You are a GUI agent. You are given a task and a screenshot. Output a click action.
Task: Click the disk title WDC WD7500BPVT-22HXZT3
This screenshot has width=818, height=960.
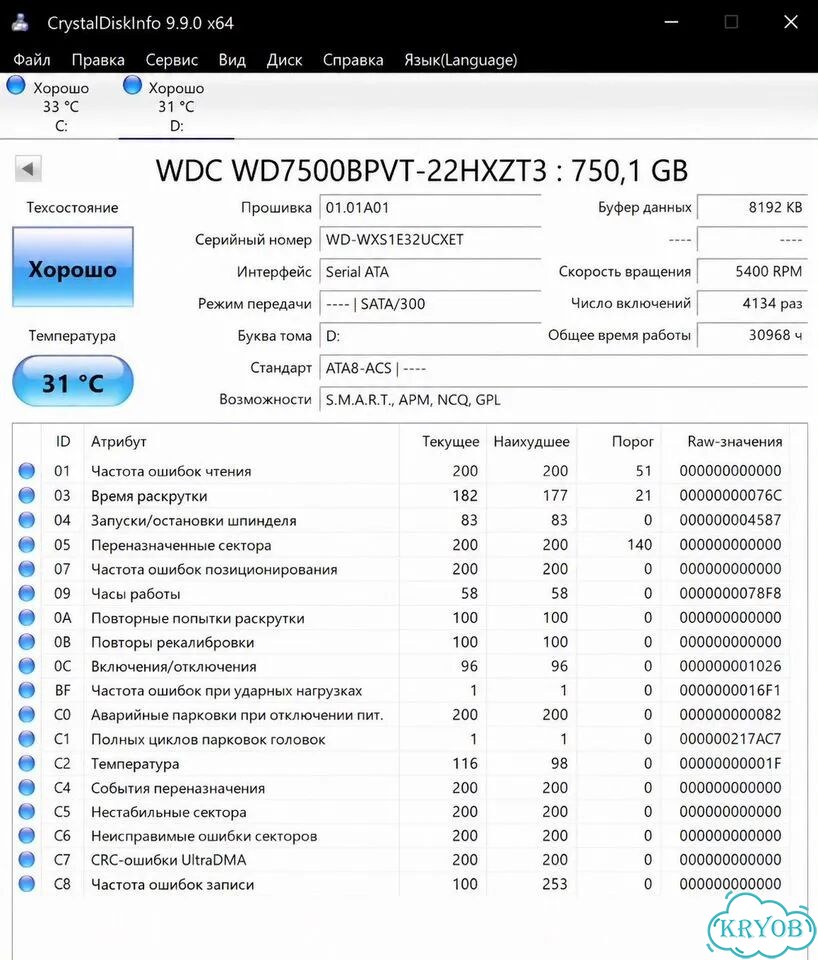(x=351, y=170)
